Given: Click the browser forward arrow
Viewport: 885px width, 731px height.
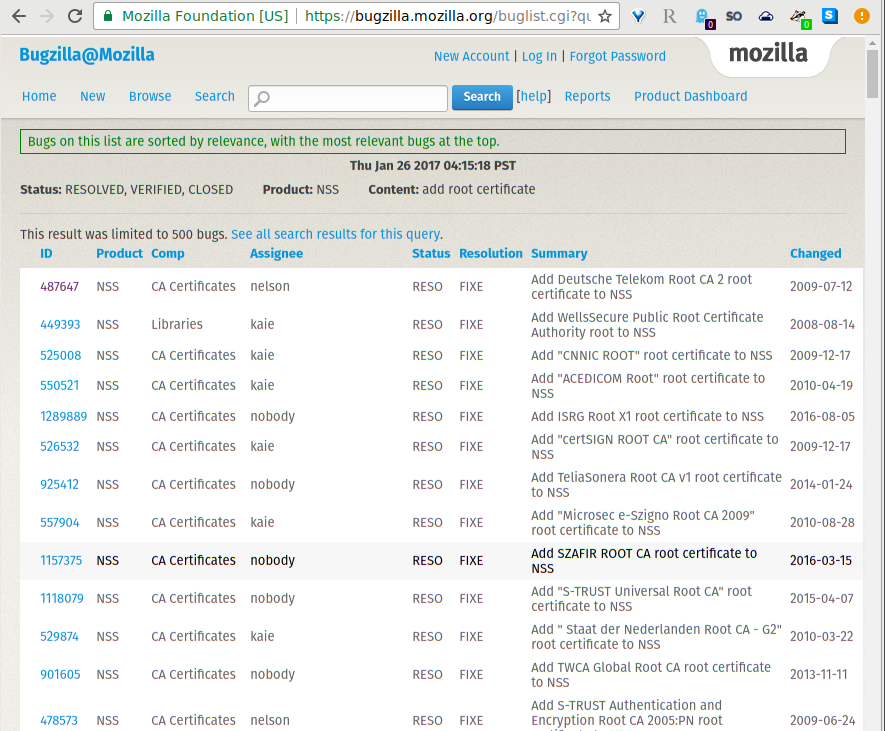Looking at the screenshot, I should [47, 16].
